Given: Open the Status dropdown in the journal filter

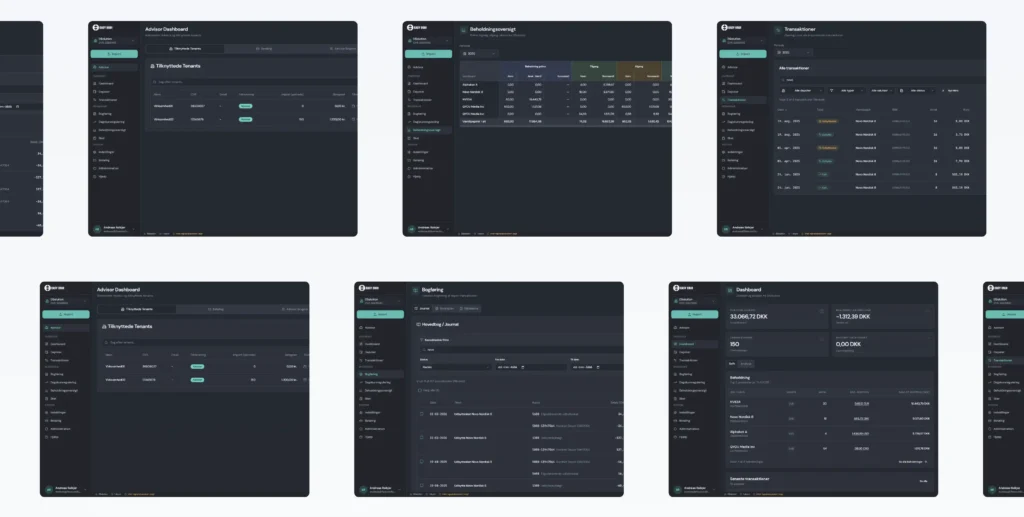Looking at the screenshot, I should coord(455,367).
